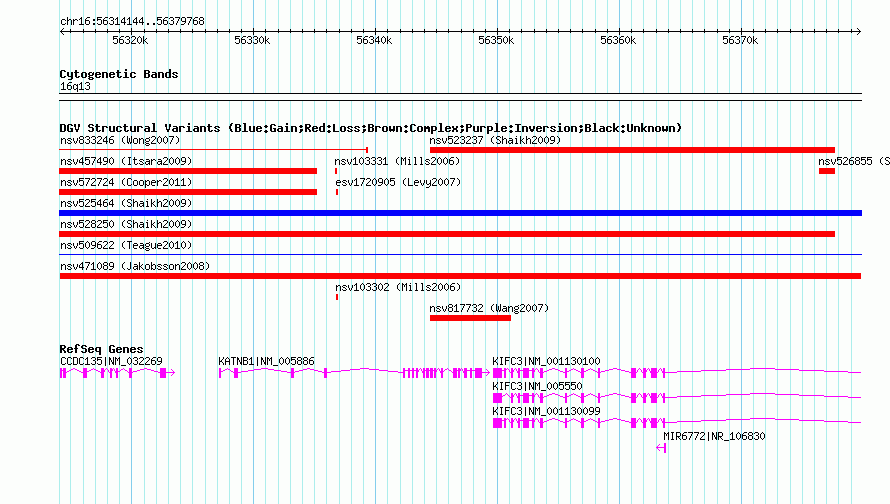Click the 56360k ruler tick label
Image resolution: width=890 pixels, height=504 pixels.
tap(618, 40)
